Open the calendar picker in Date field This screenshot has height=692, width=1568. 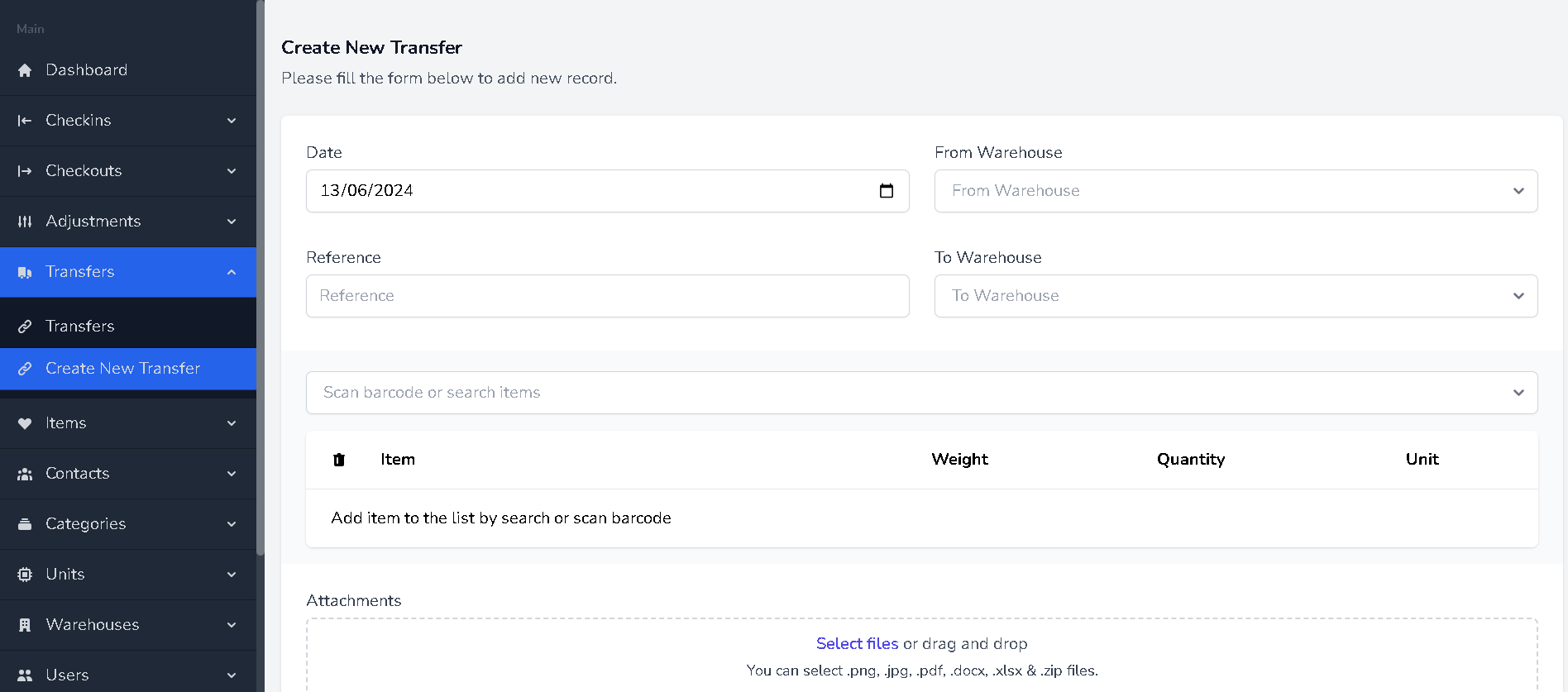pyautogui.click(x=887, y=191)
